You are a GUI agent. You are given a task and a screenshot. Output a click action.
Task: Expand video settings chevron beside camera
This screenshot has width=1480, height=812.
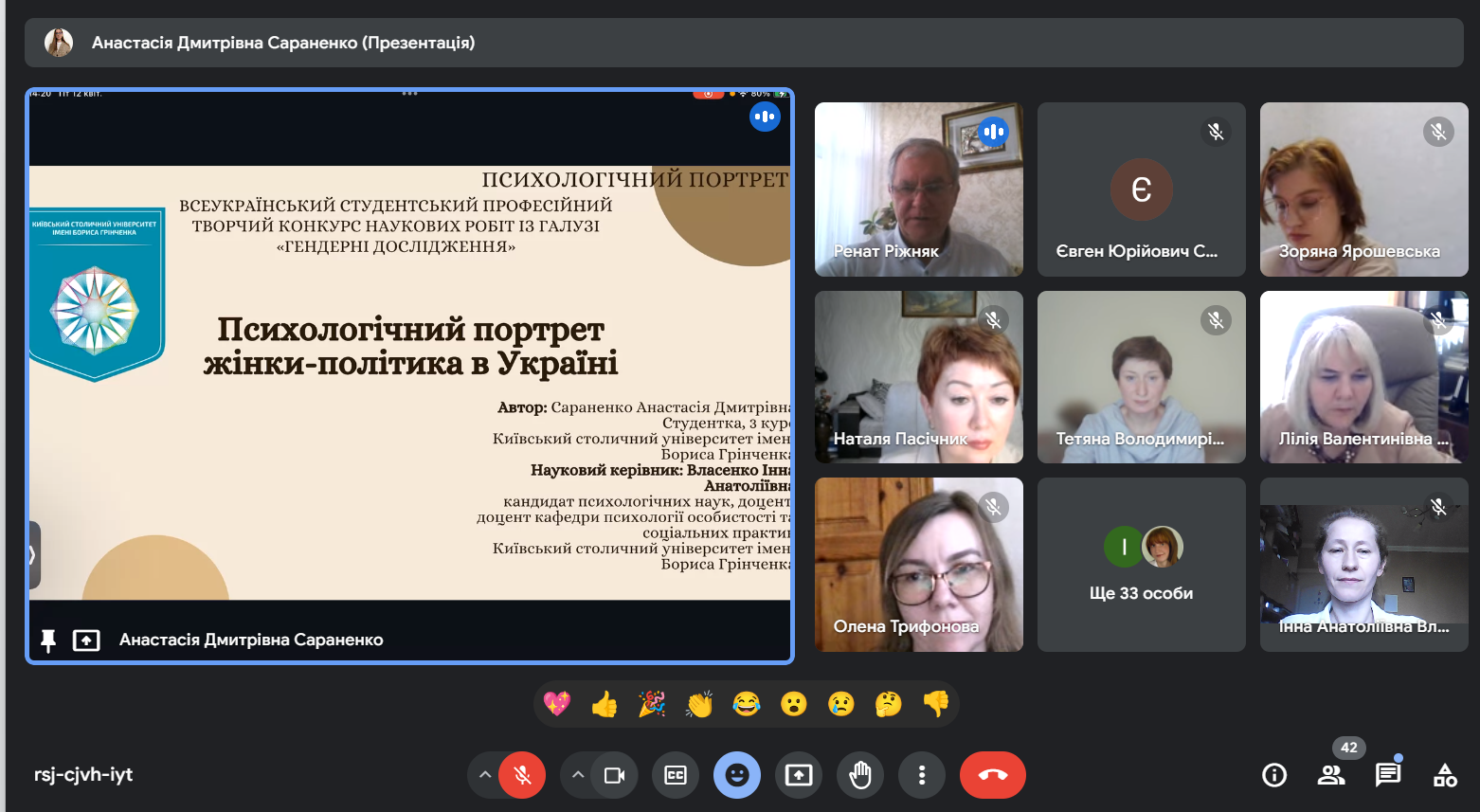point(577,775)
